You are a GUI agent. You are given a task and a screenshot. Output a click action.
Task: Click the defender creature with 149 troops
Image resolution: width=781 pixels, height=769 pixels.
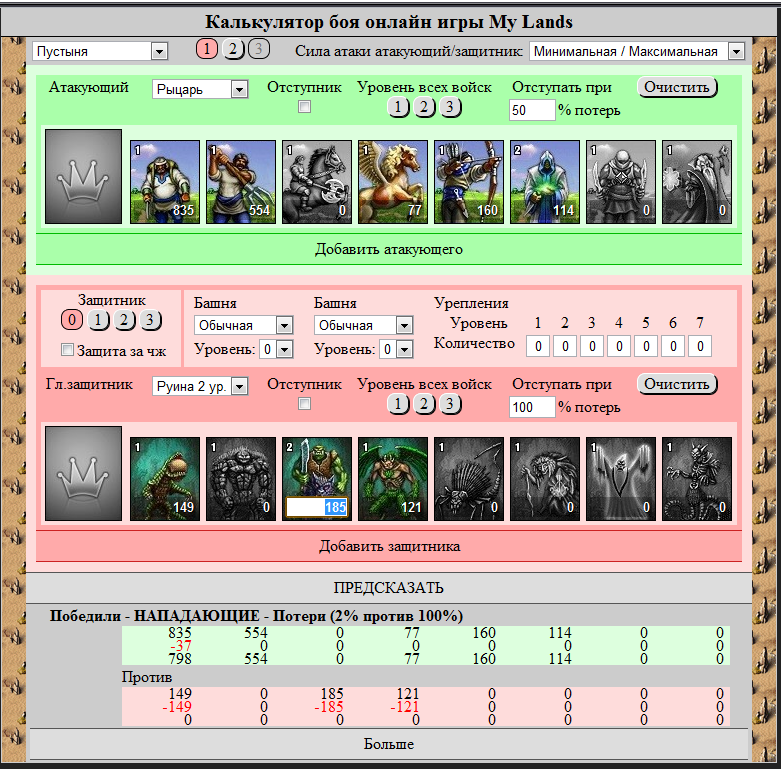click(165, 479)
